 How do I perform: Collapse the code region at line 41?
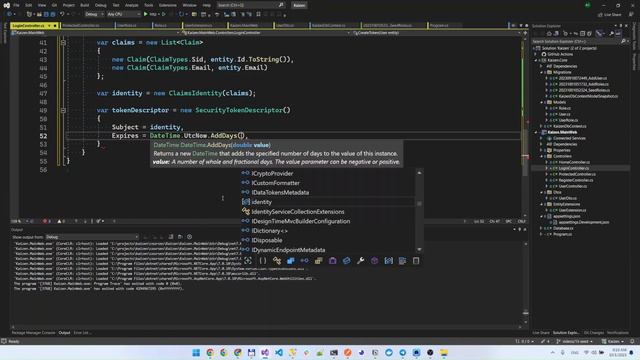point(63,42)
